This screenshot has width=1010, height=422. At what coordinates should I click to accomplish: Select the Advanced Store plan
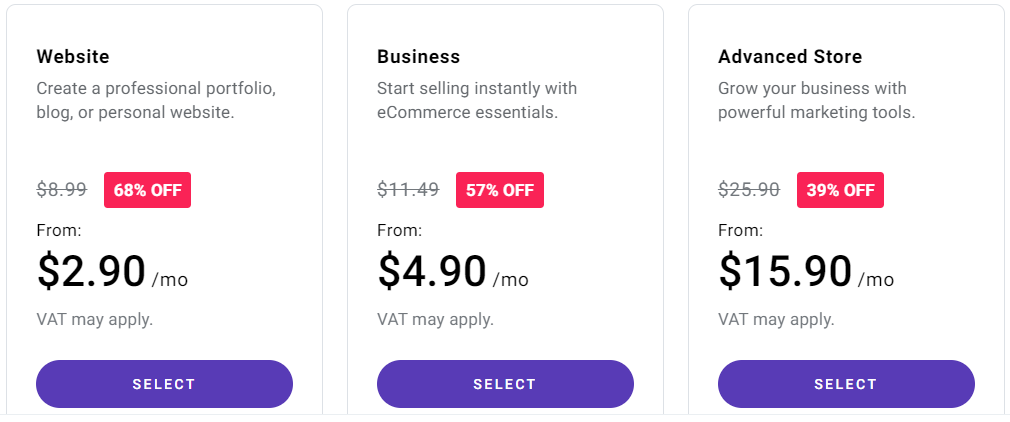pyautogui.click(x=846, y=384)
